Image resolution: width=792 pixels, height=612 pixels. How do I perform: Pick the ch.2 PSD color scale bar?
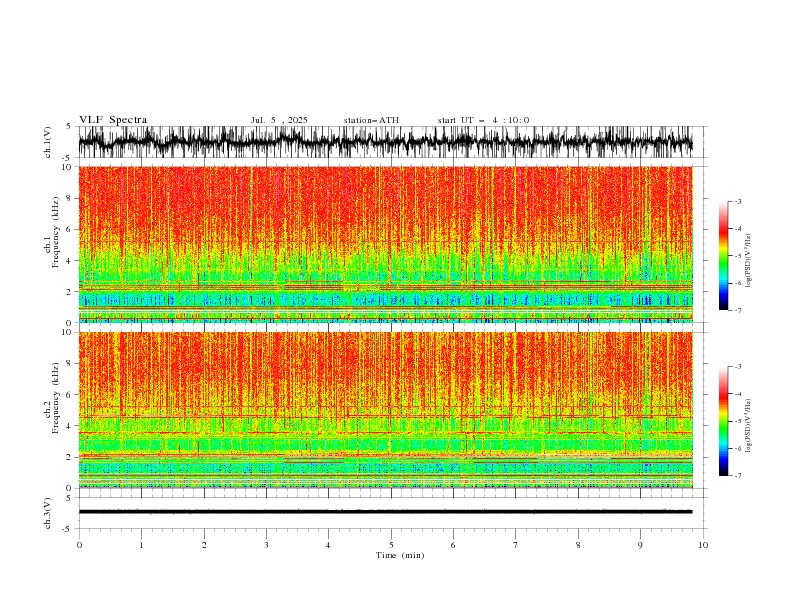click(723, 421)
